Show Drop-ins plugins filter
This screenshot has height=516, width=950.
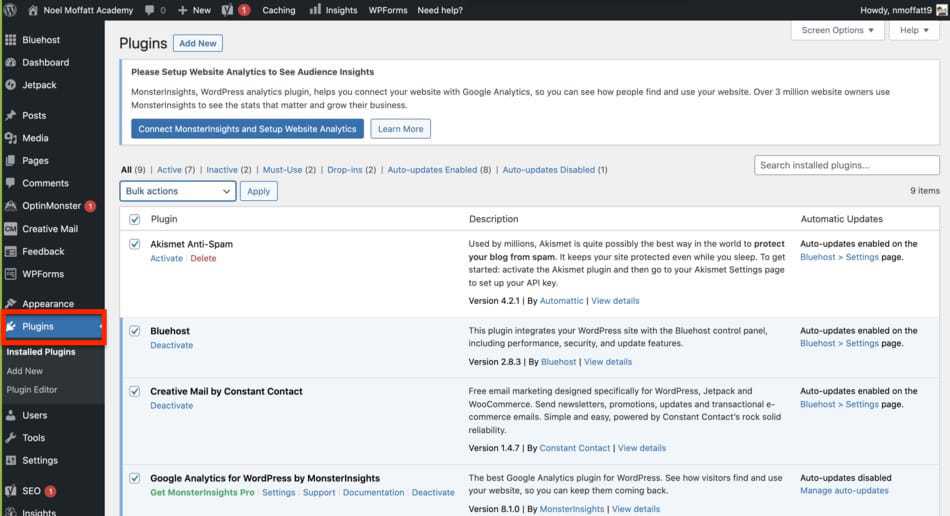click(351, 170)
